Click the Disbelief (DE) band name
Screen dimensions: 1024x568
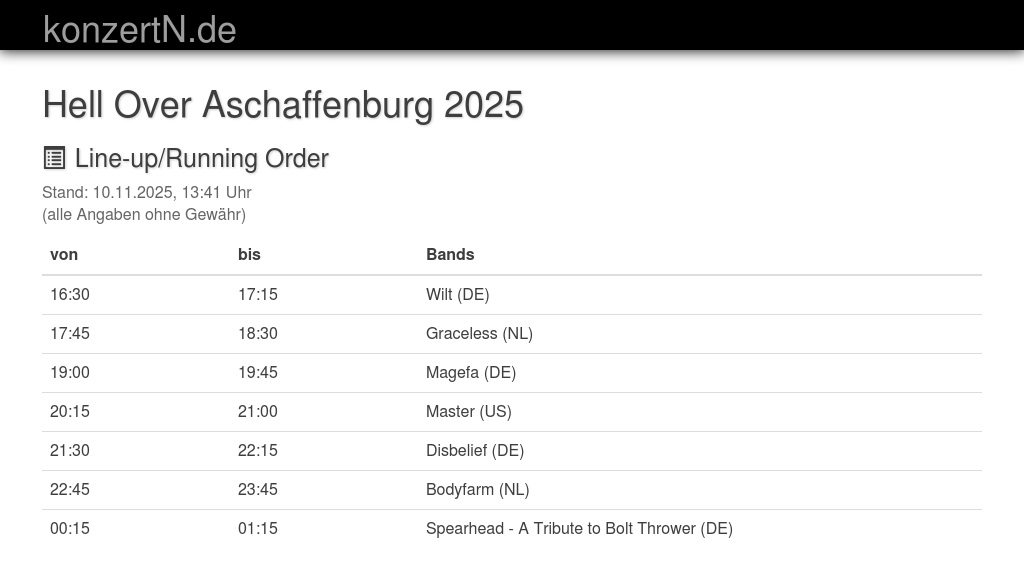point(475,450)
